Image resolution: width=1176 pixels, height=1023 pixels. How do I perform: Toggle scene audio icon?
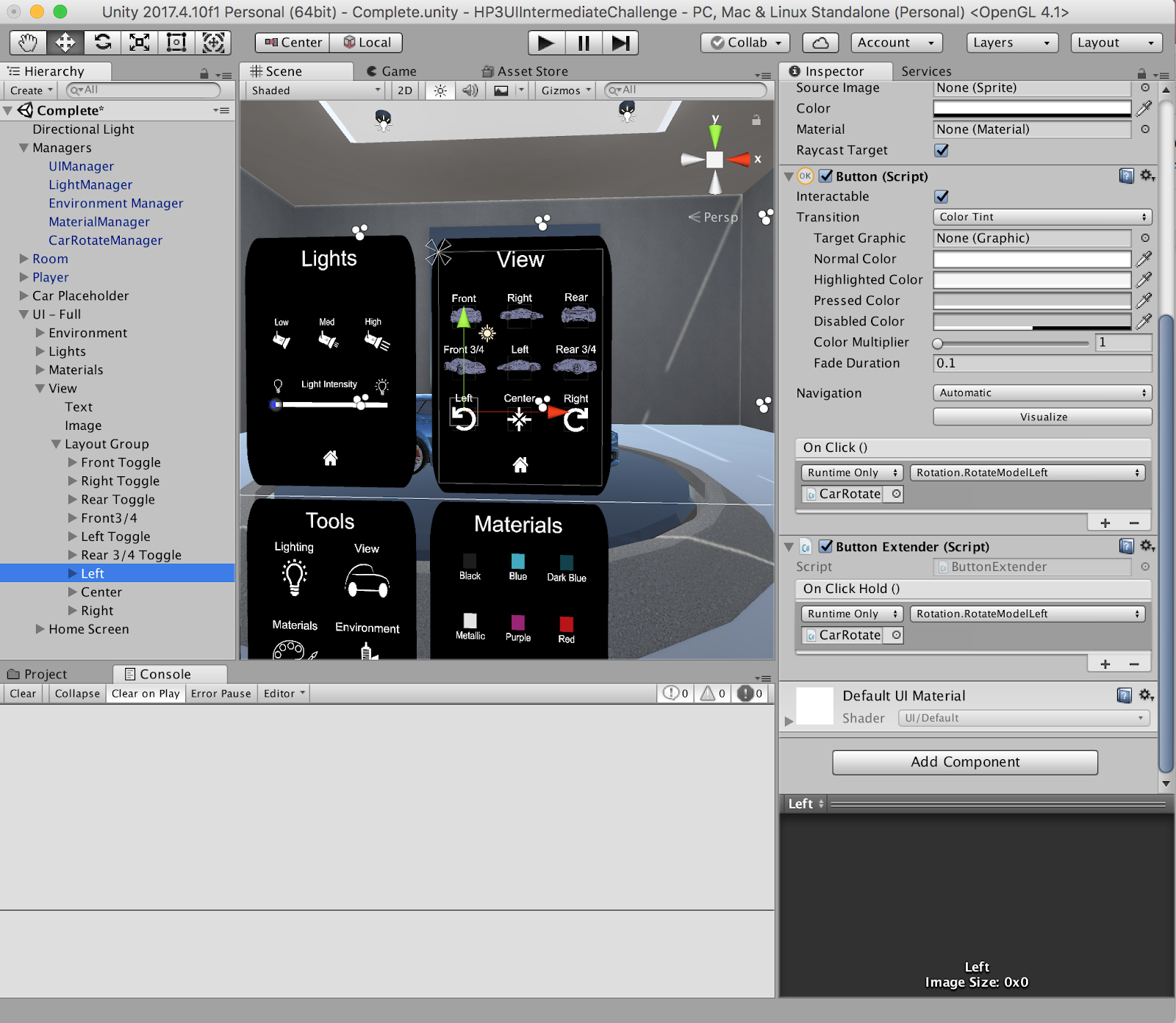pos(470,90)
